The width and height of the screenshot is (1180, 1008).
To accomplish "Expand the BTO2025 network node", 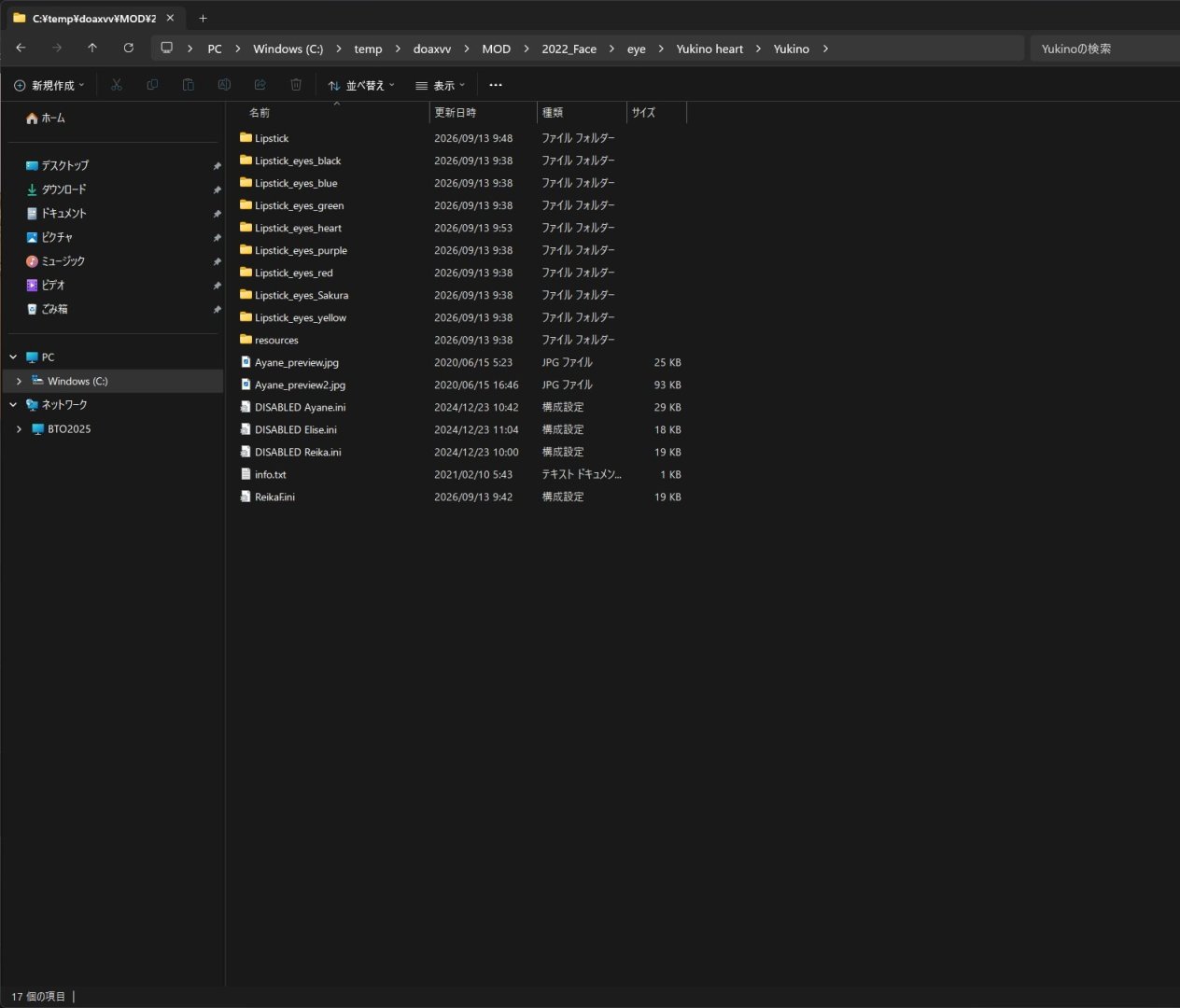I will coord(19,429).
